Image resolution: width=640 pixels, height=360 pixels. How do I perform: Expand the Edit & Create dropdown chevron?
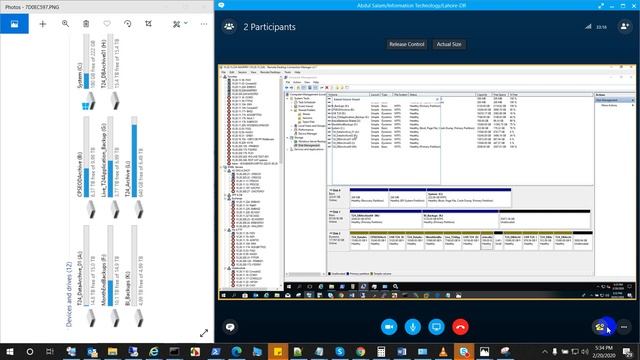tap(186, 23)
